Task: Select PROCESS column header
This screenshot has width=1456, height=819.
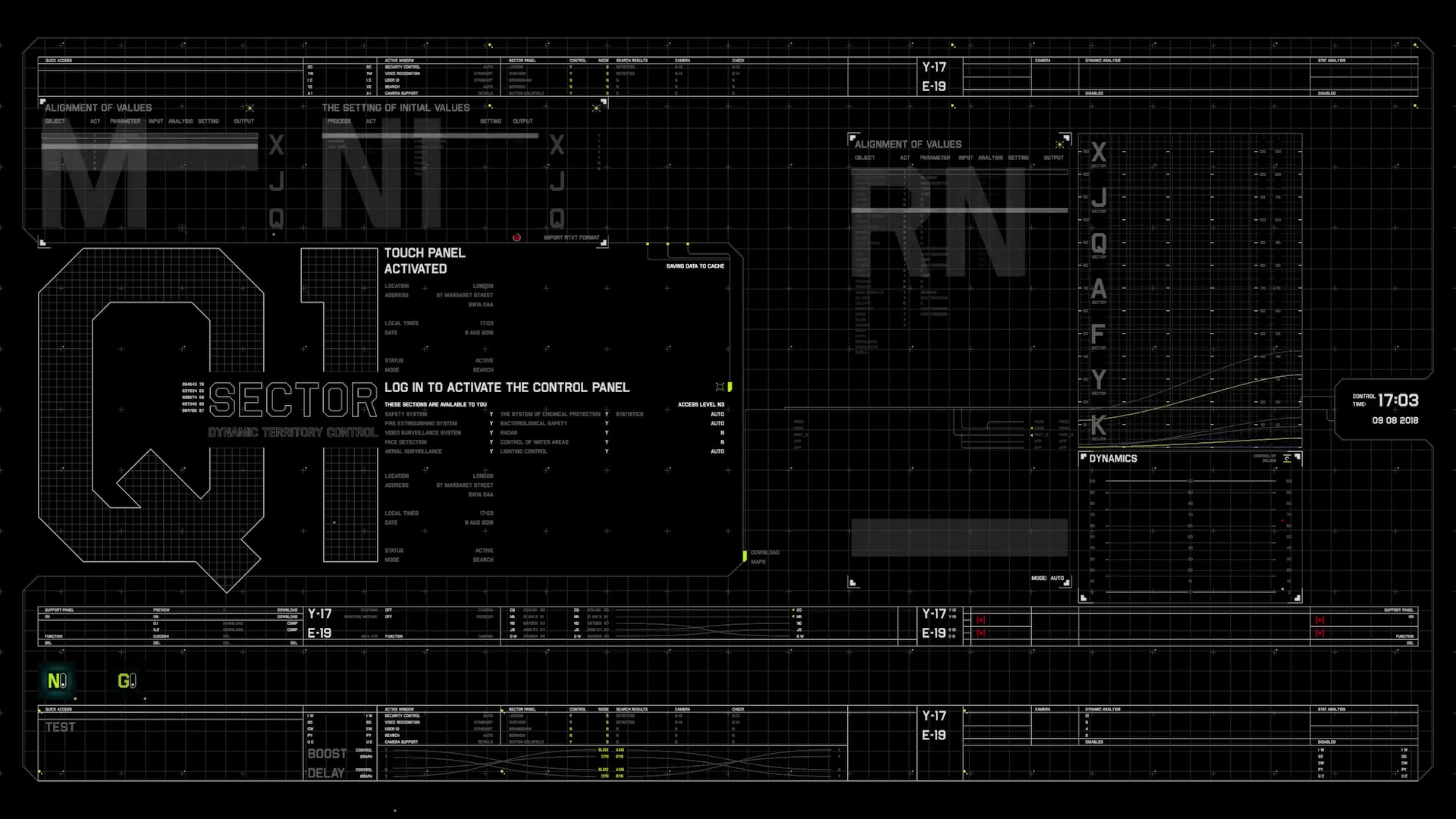Action: pyautogui.click(x=339, y=121)
